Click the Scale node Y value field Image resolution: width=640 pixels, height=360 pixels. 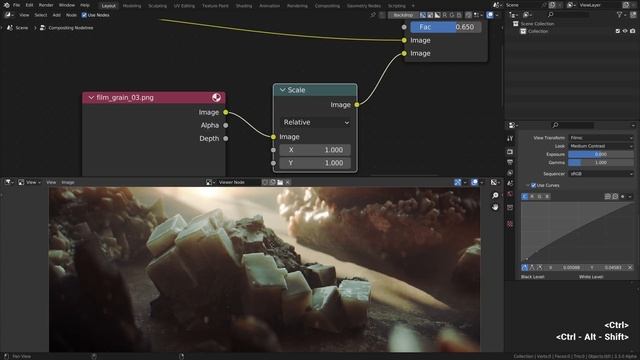point(315,163)
